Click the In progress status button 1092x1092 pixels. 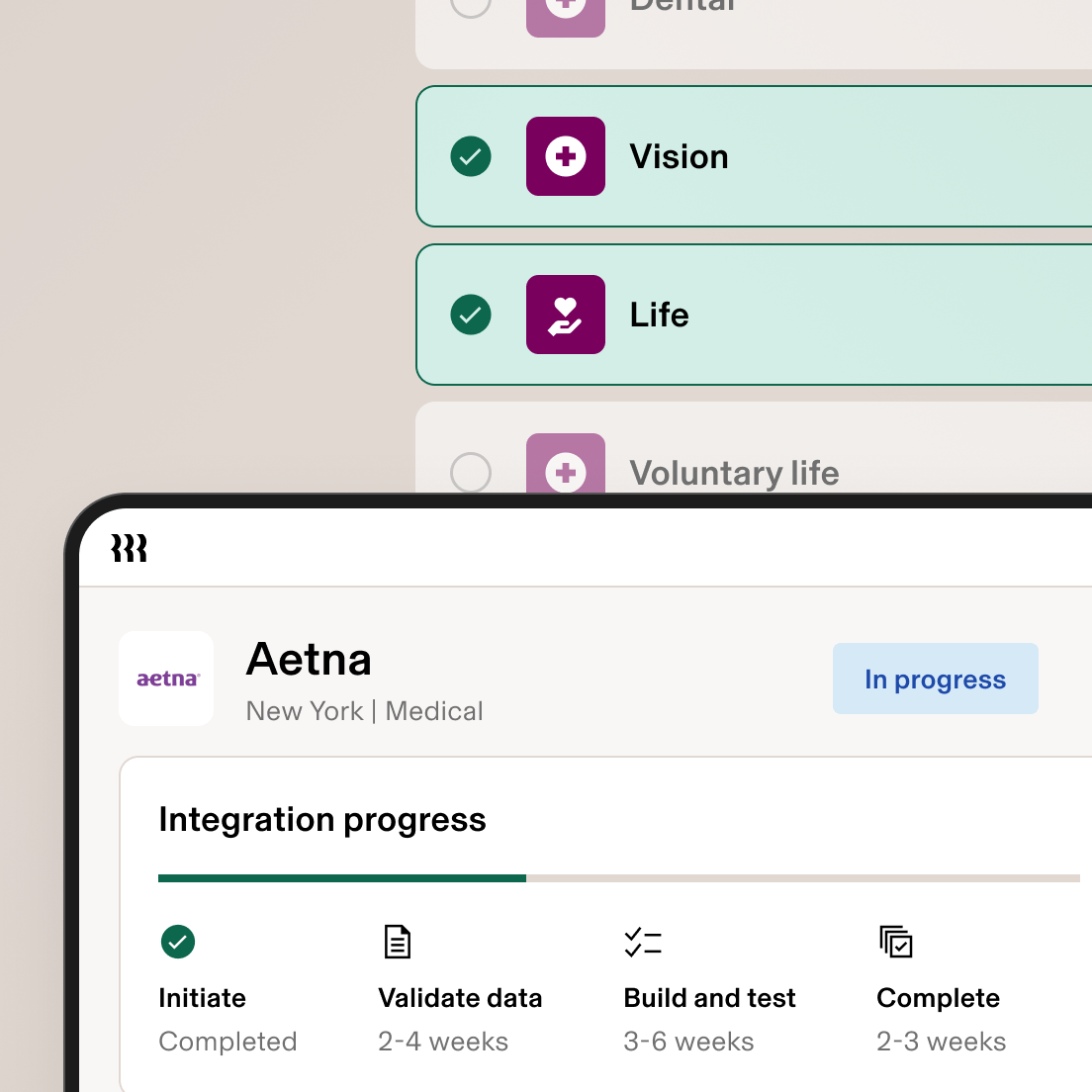935,679
